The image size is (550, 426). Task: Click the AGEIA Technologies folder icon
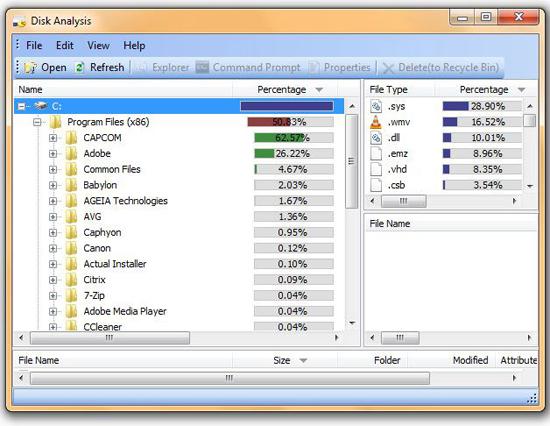click(71, 201)
